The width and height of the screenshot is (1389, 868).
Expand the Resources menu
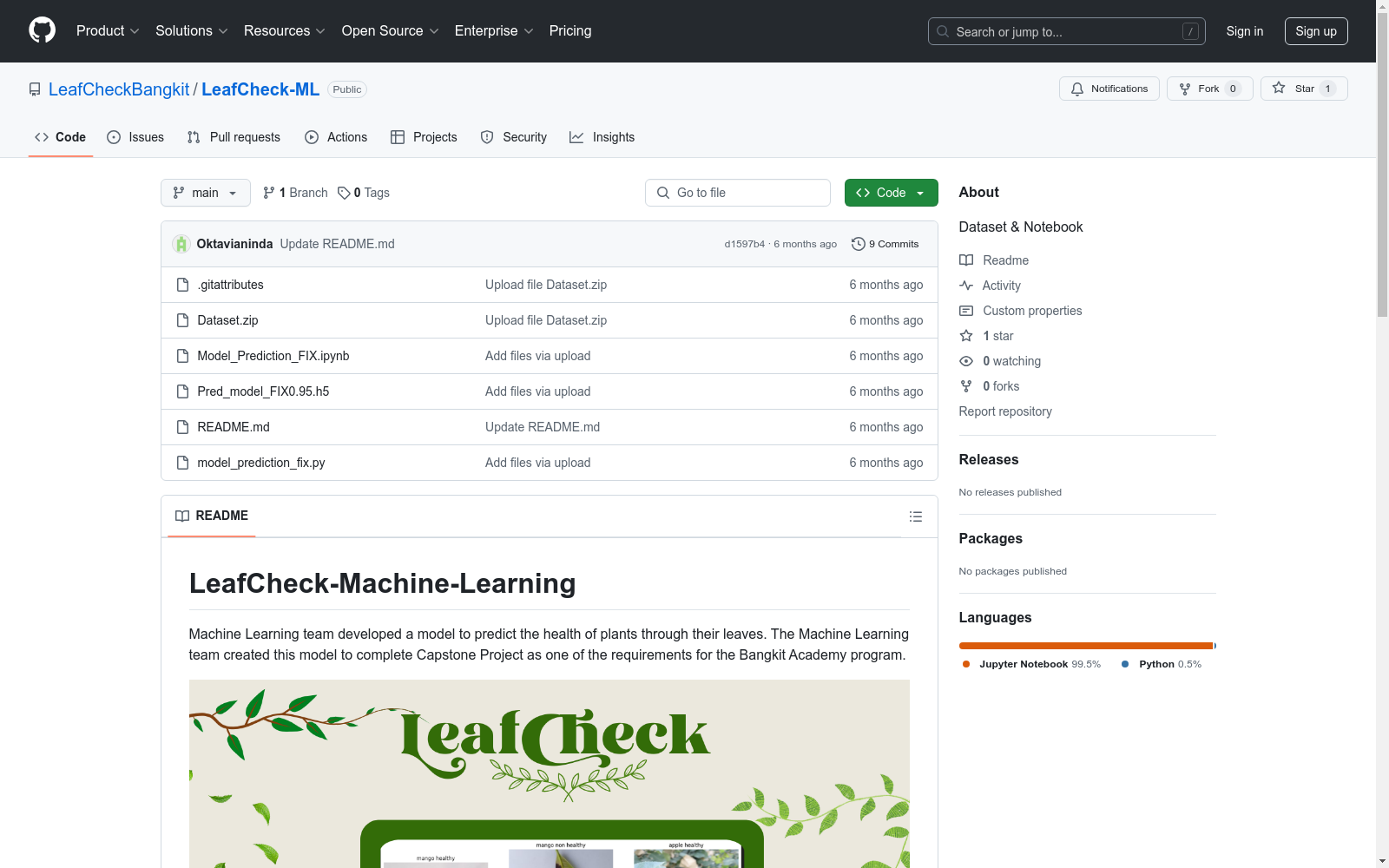tap(285, 31)
